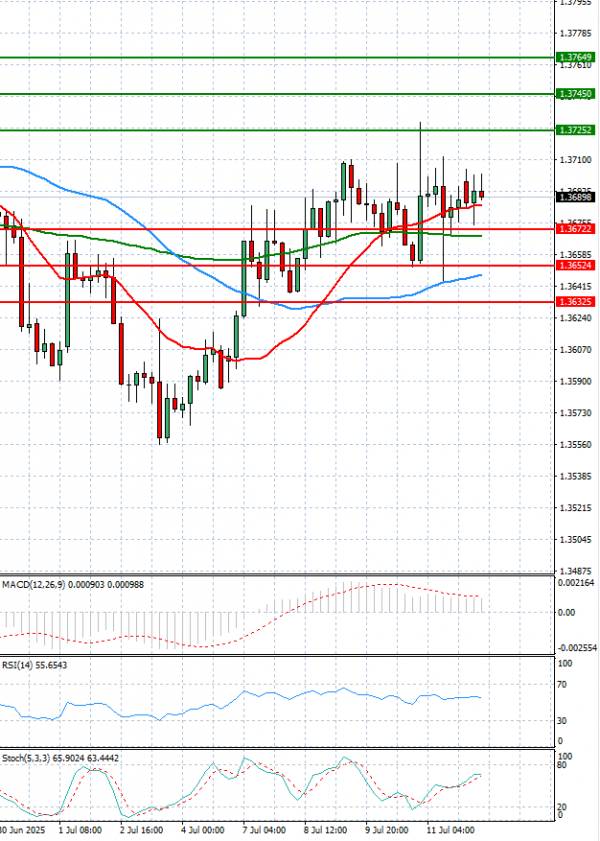Click the 1.37100 price axis value

click(575, 160)
